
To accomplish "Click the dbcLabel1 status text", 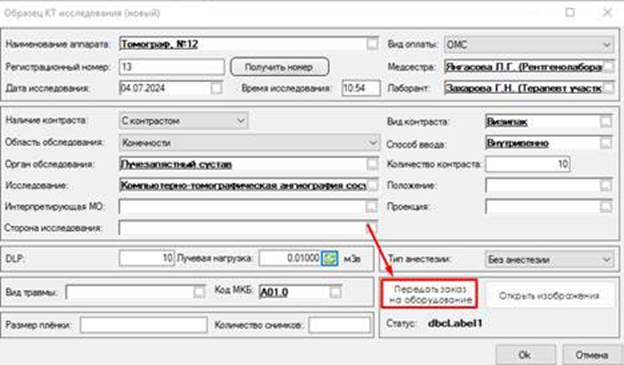I will pyautogui.click(x=455, y=323).
